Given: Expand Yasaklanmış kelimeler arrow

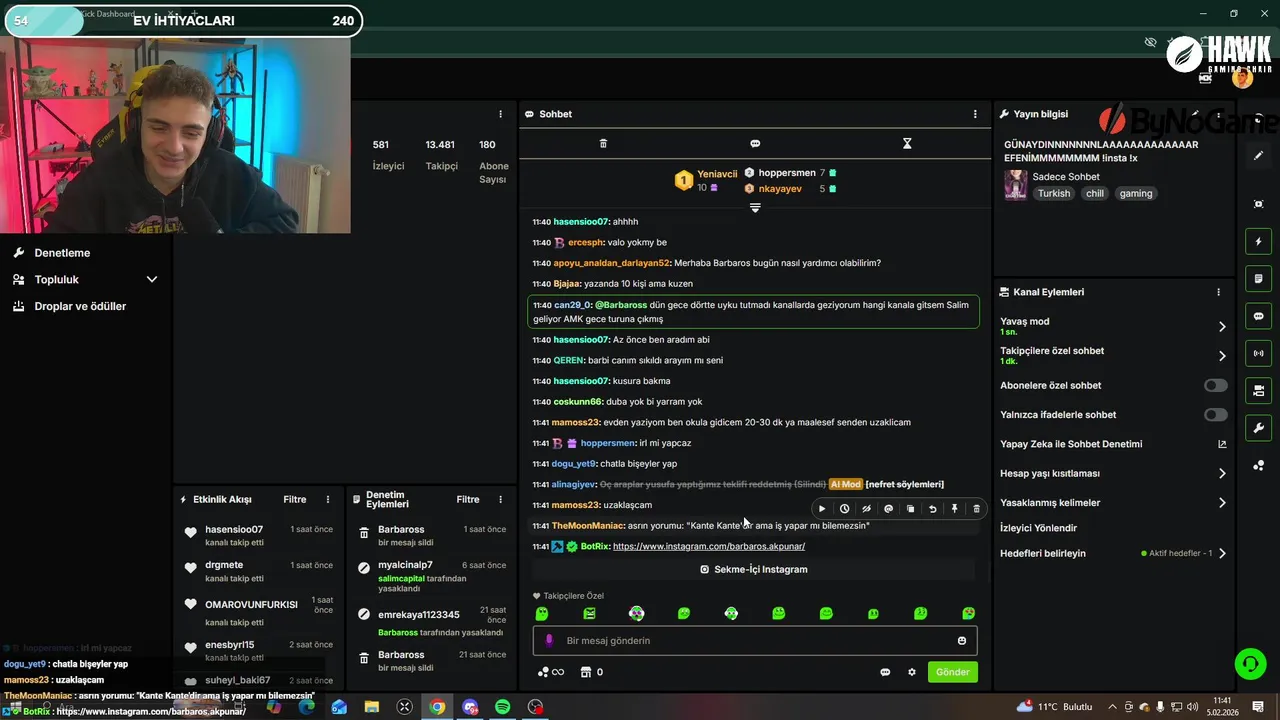Looking at the screenshot, I should tap(1222, 503).
